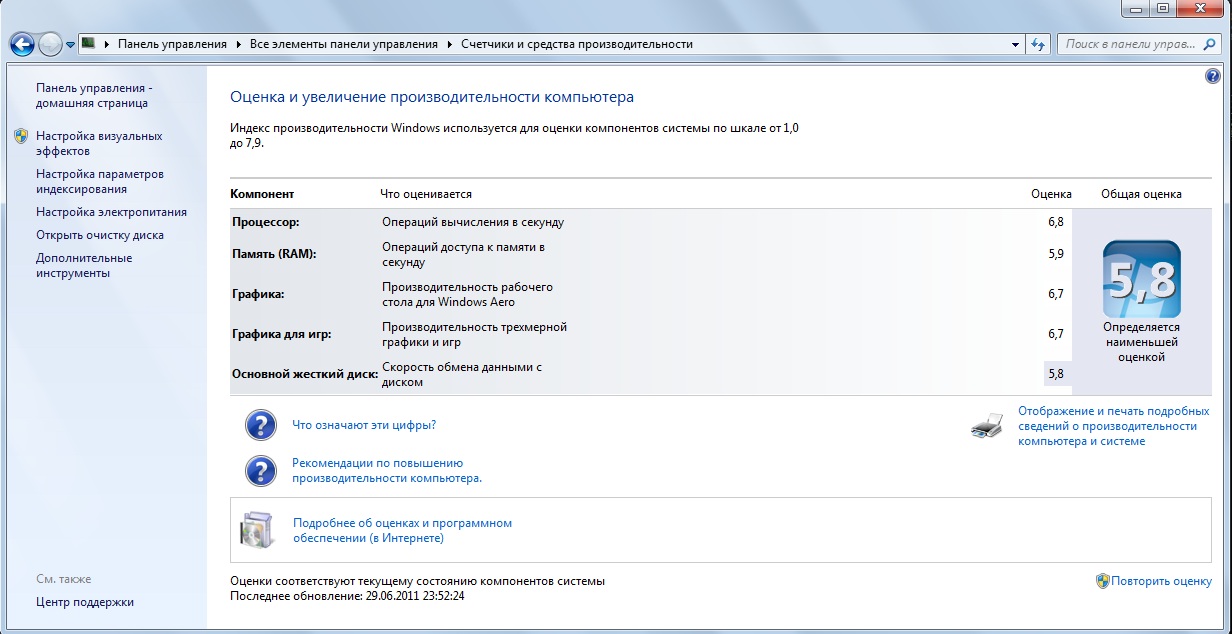Open 'Открыть очистку диска' sidebar link
Image resolution: width=1232 pixels, height=634 pixels.
[x=99, y=235]
